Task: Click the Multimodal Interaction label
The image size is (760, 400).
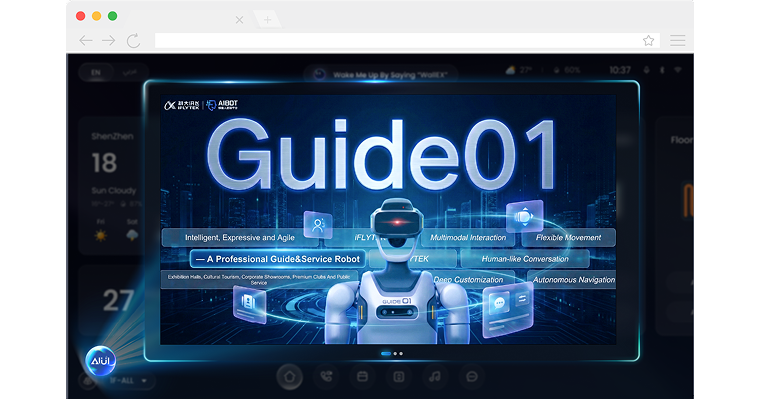Action: pos(467,238)
